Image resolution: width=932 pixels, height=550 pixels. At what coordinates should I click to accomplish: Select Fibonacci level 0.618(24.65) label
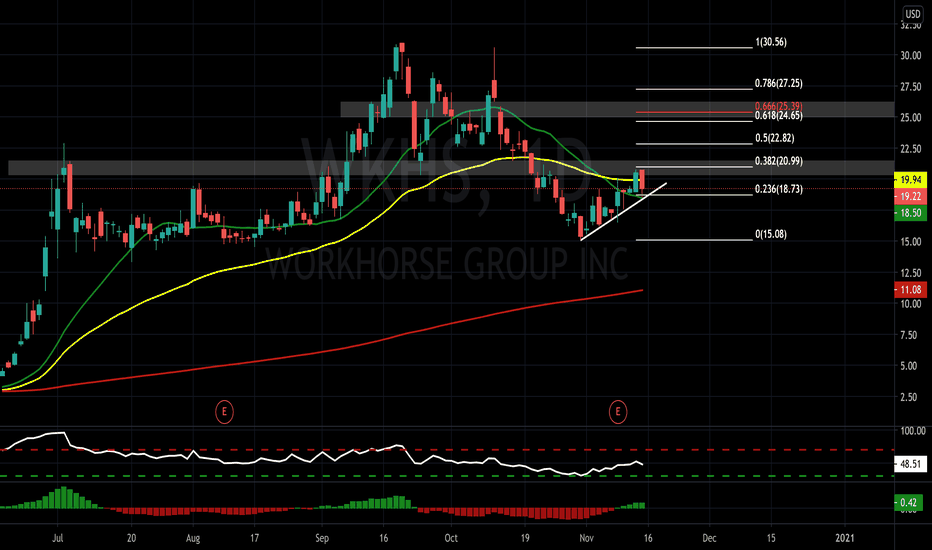pos(779,116)
